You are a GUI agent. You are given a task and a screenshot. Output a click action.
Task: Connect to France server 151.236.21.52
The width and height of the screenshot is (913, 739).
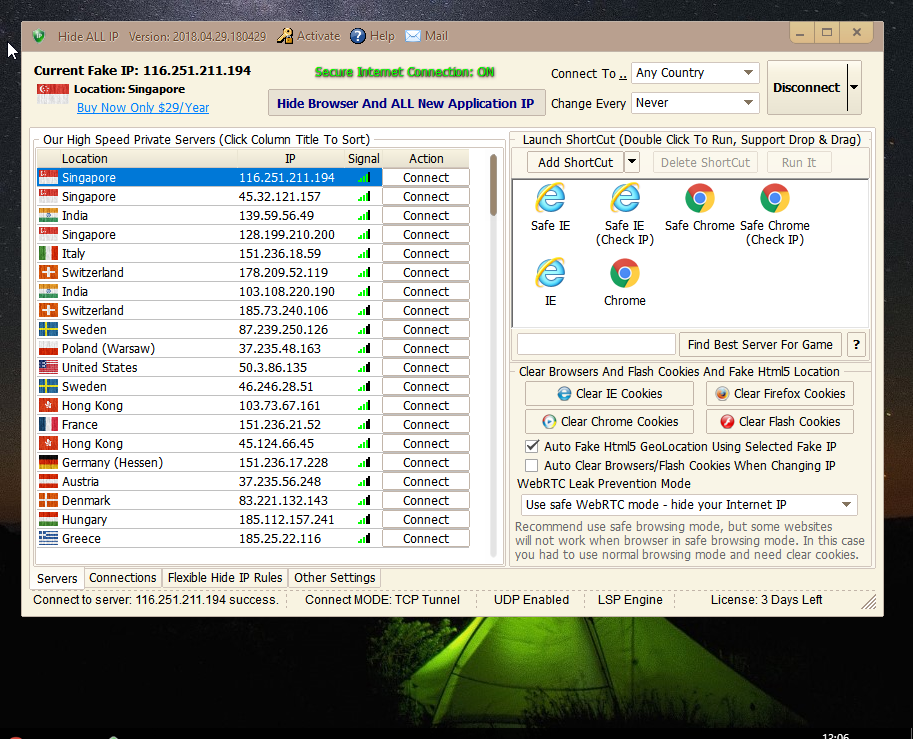tap(426, 425)
